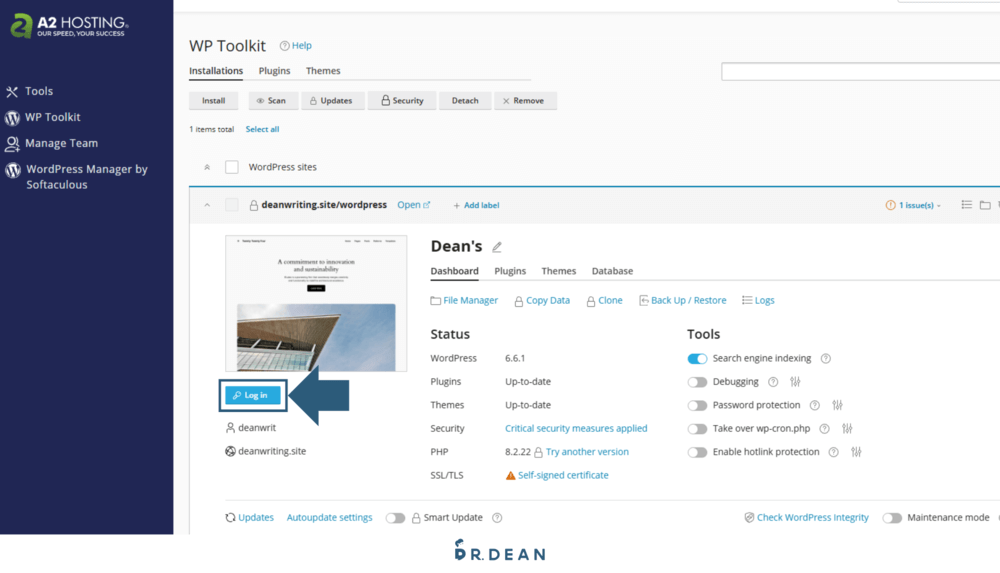Click Add label
1000x573 pixels.
click(x=476, y=205)
